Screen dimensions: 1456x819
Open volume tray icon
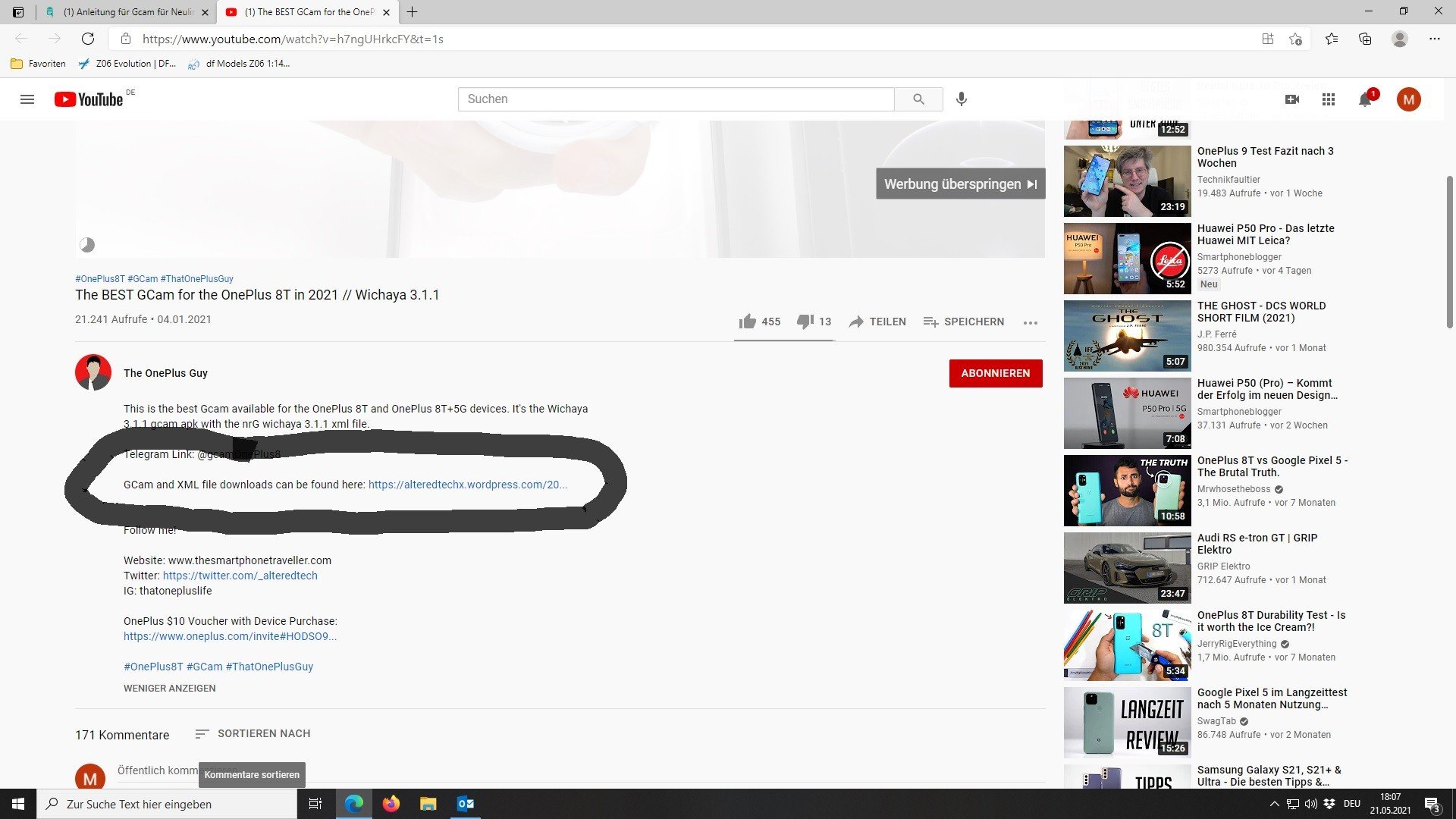(x=1311, y=804)
